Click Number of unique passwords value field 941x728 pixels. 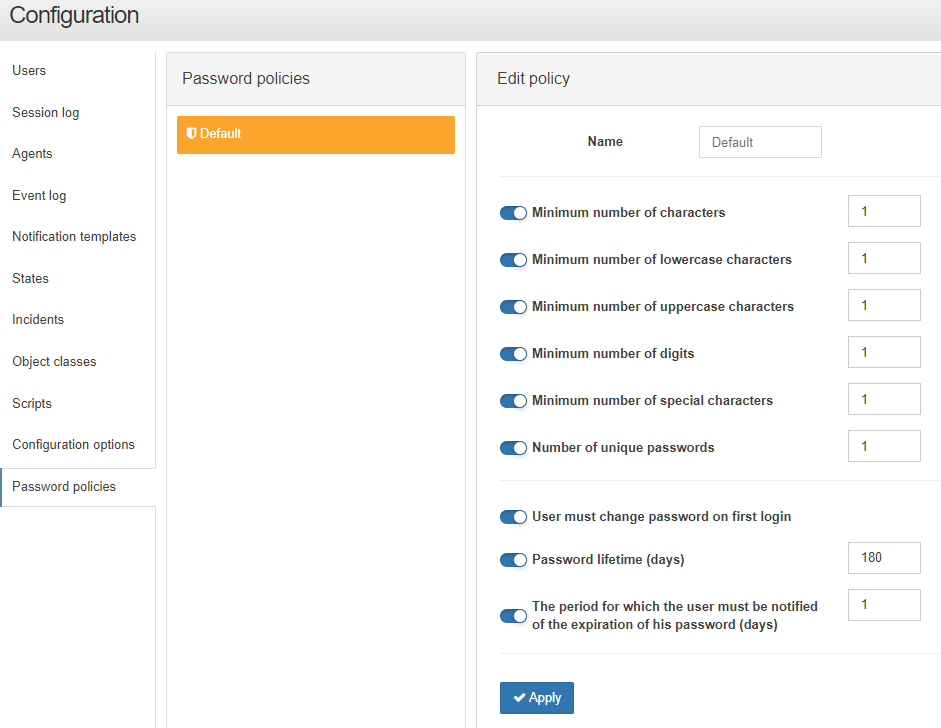pos(884,446)
